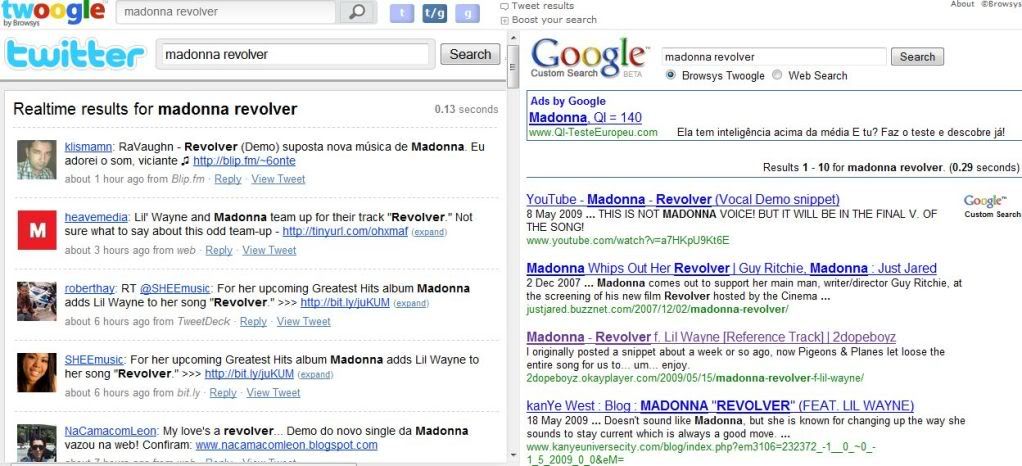Switch to the Twitter-only 't' view button
The image size is (1022, 466).
pyautogui.click(x=402, y=12)
